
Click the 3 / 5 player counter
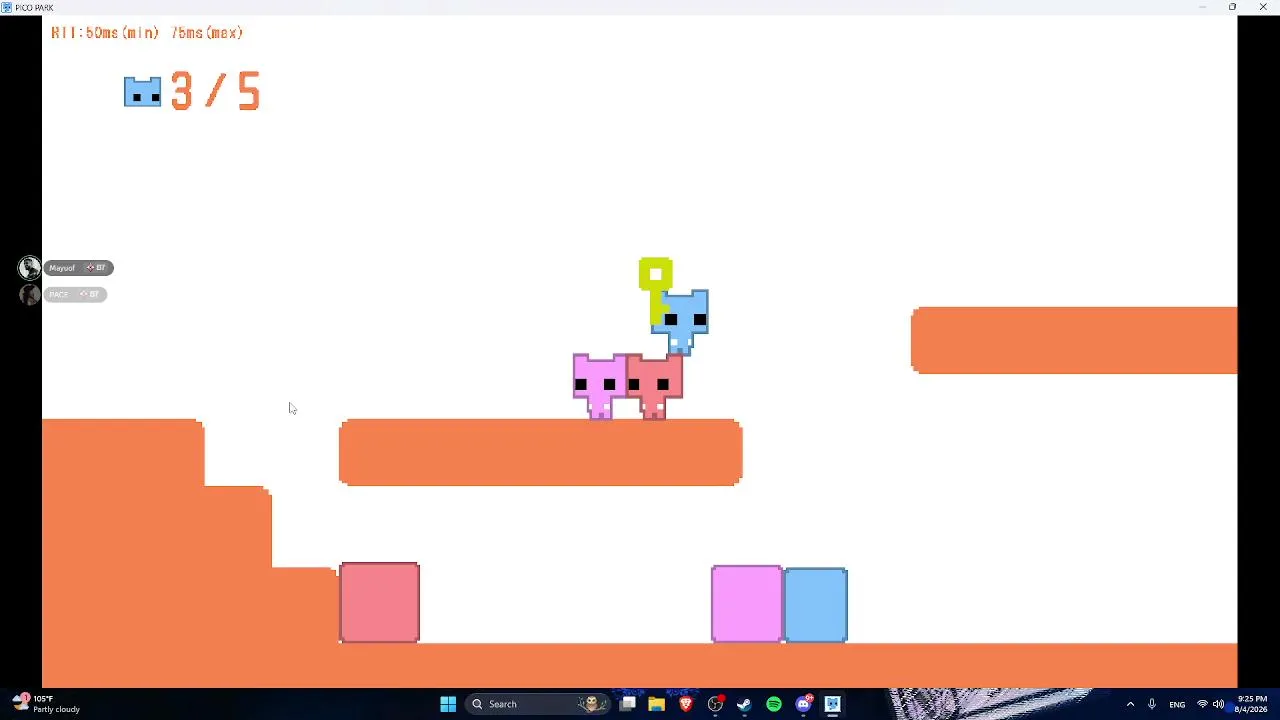(216, 91)
